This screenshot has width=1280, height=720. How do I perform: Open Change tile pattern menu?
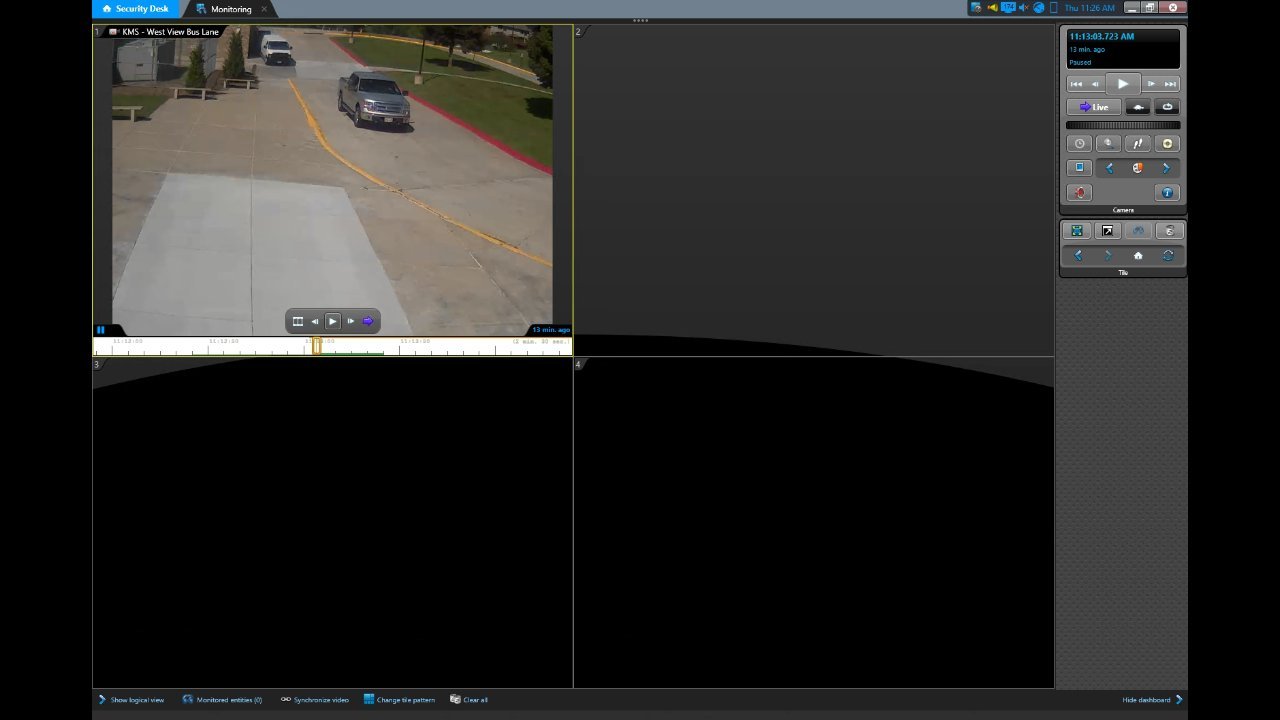[400, 700]
